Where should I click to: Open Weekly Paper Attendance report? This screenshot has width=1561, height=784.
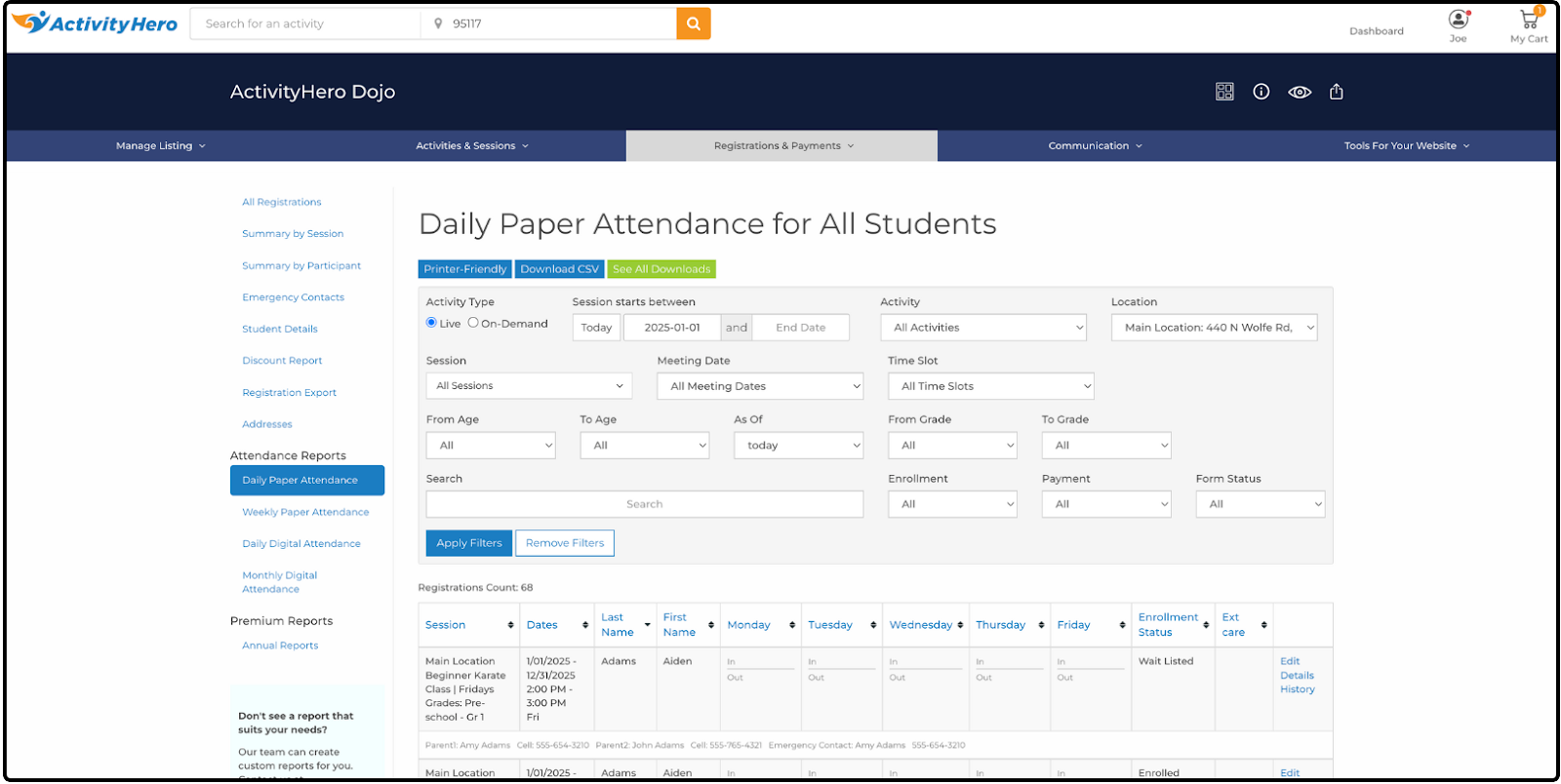pos(305,512)
